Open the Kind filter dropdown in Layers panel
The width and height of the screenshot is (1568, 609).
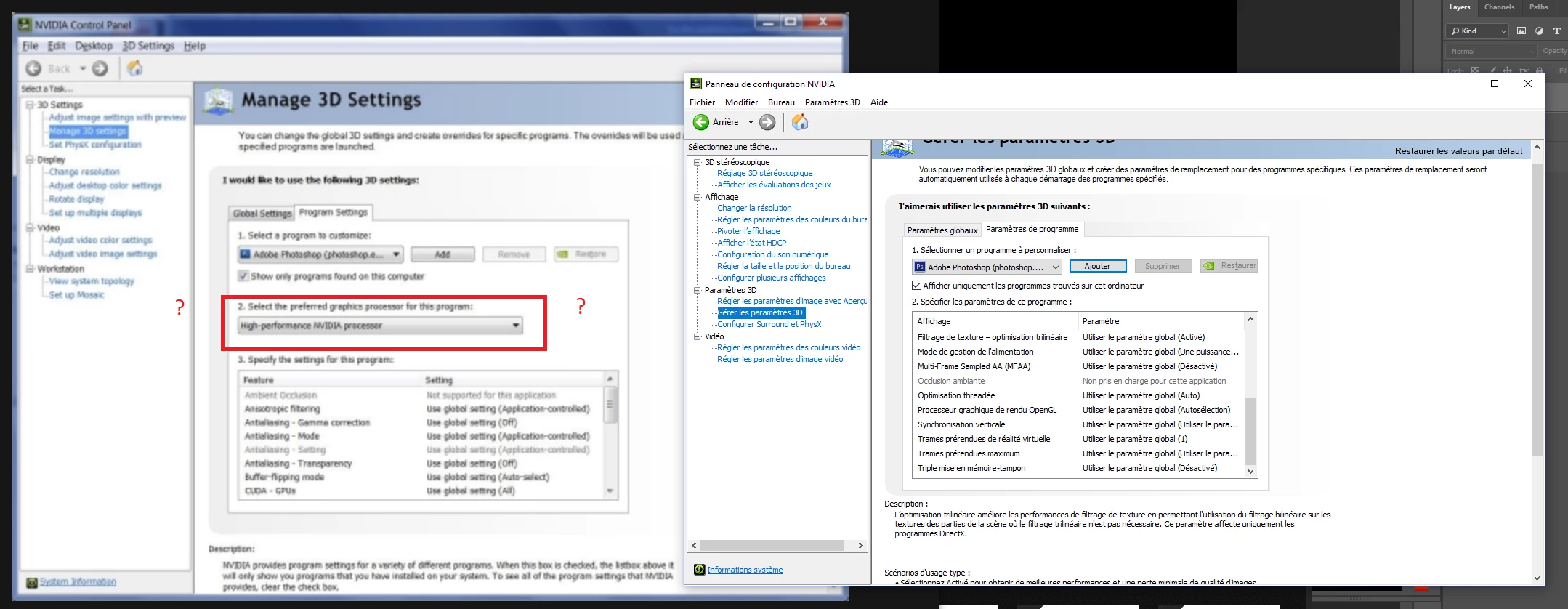[x=1477, y=31]
